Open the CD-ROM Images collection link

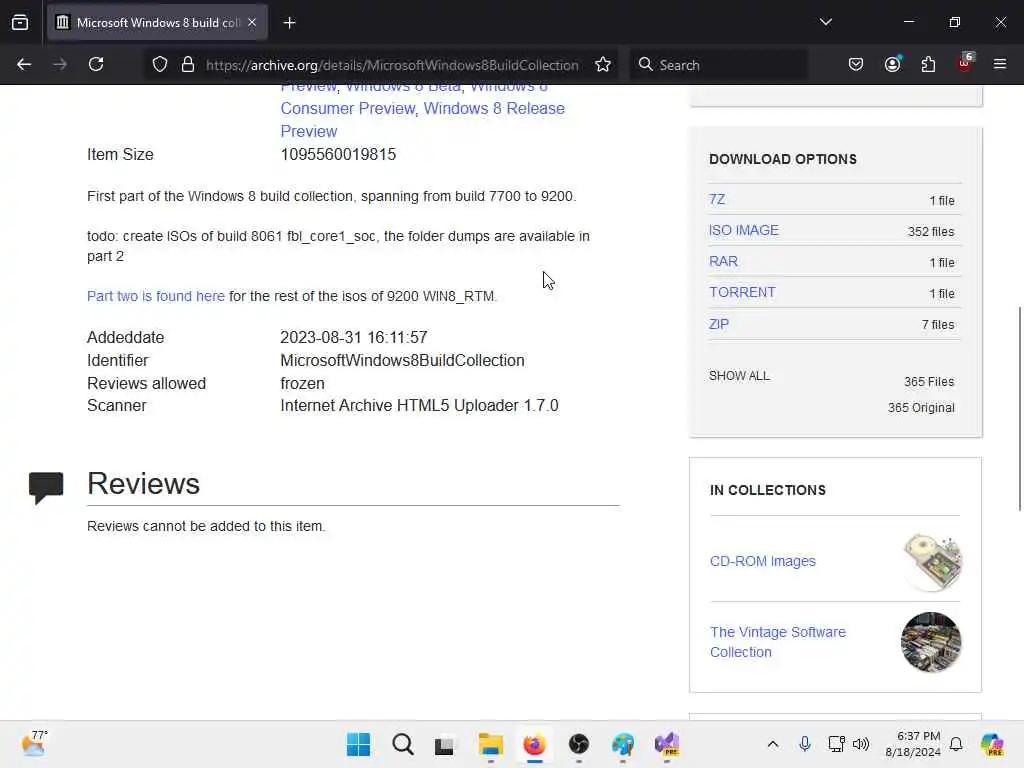click(763, 561)
